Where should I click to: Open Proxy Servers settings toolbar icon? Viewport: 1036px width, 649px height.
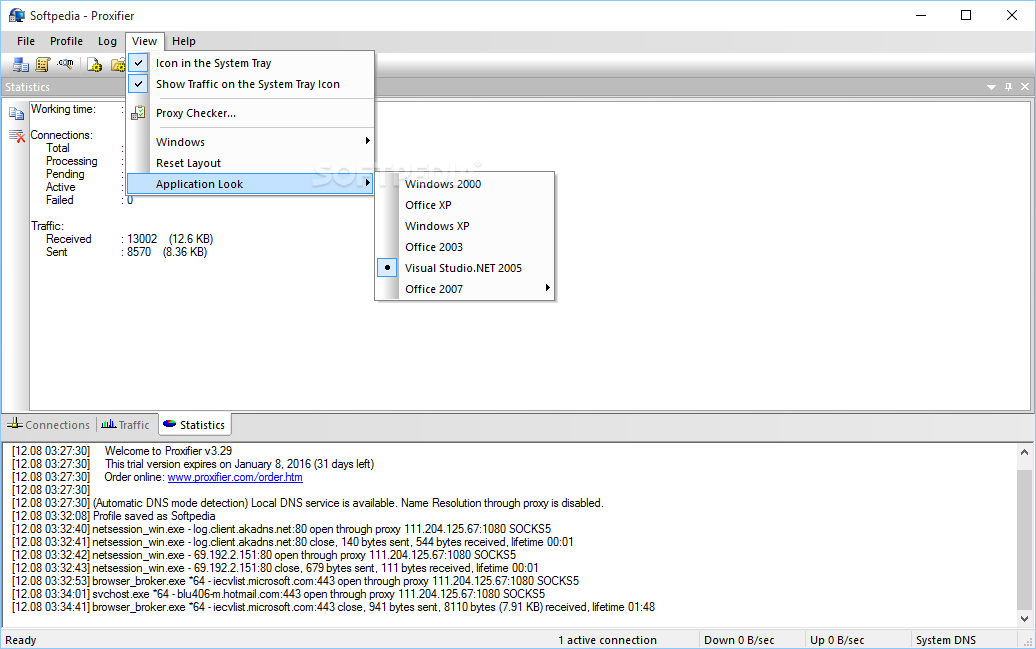click(20, 65)
